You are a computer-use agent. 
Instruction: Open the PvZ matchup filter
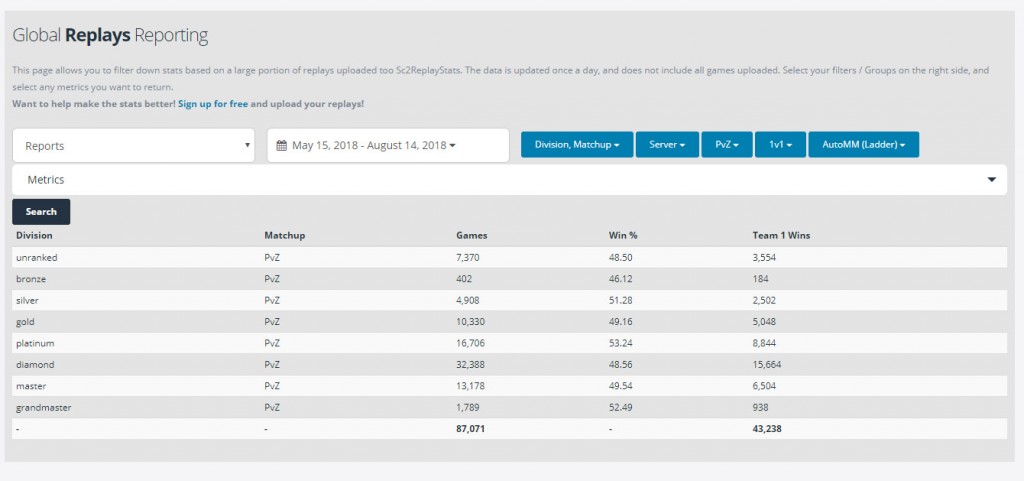coord(726,145)
